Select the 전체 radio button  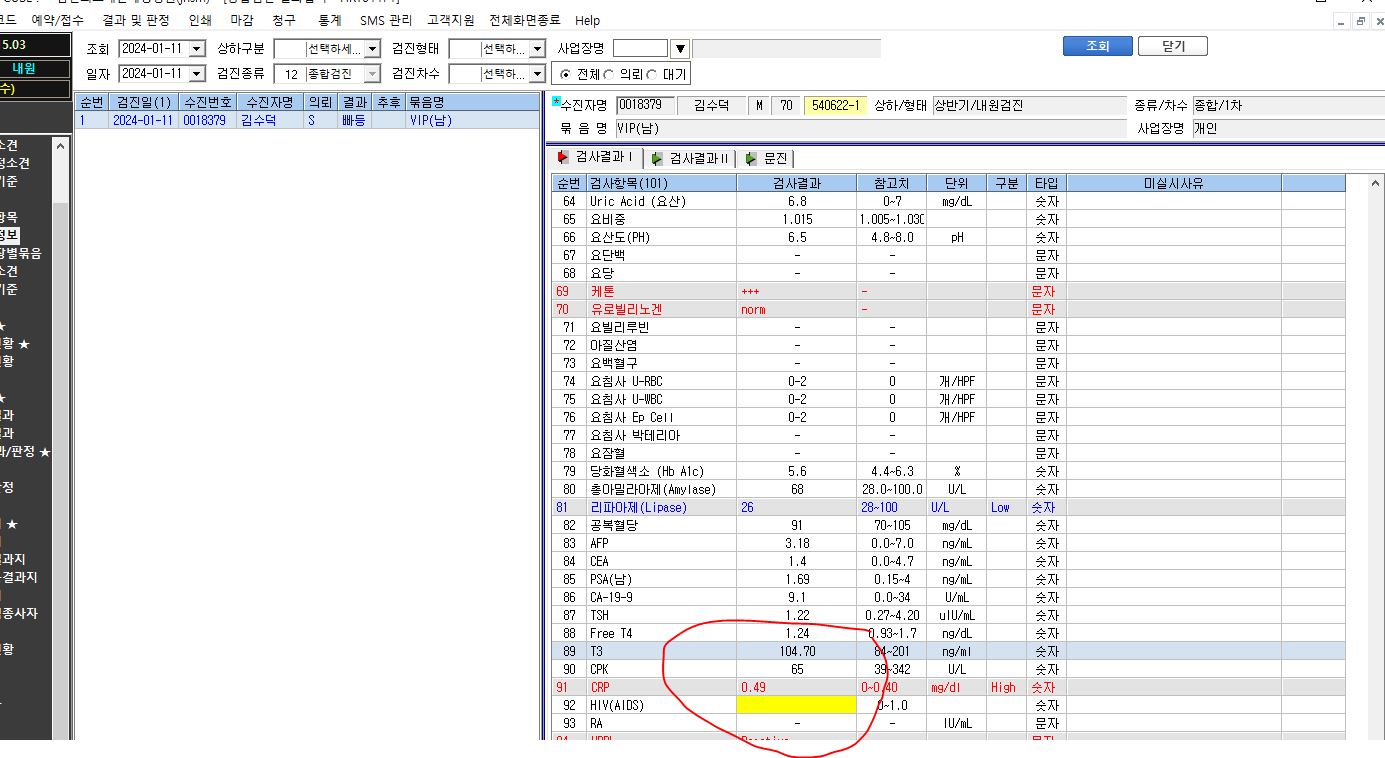[x=566, y=74]
